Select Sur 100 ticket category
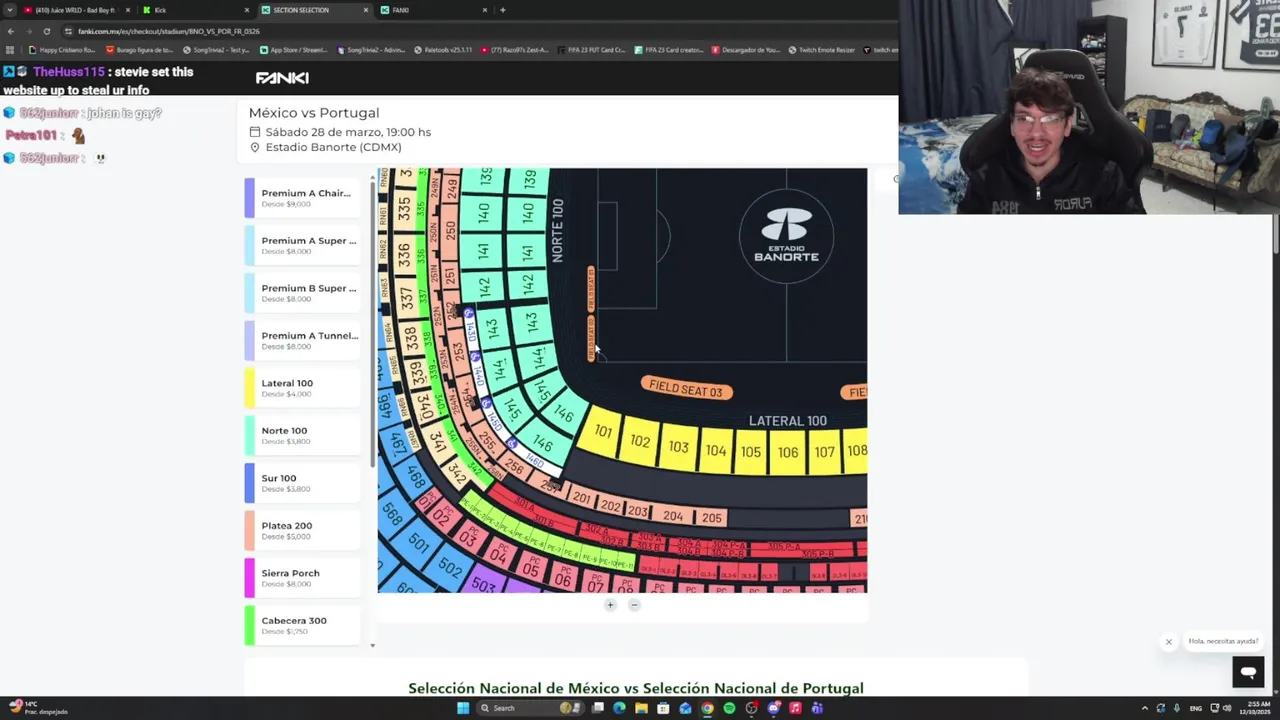This screenshot has height=720, width=1280. tap(302, 483)
